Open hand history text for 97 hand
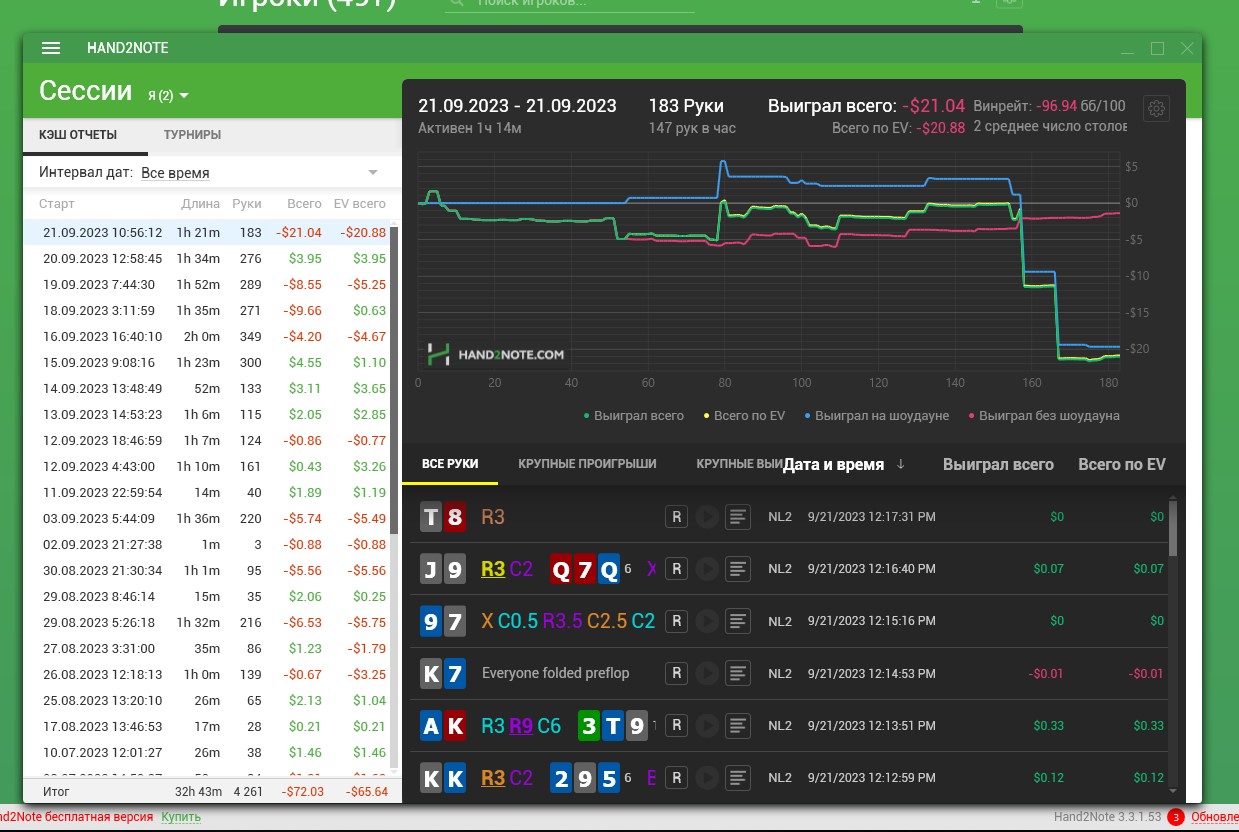This screenshot has width=1239, height=832. (x=738, y=621)
